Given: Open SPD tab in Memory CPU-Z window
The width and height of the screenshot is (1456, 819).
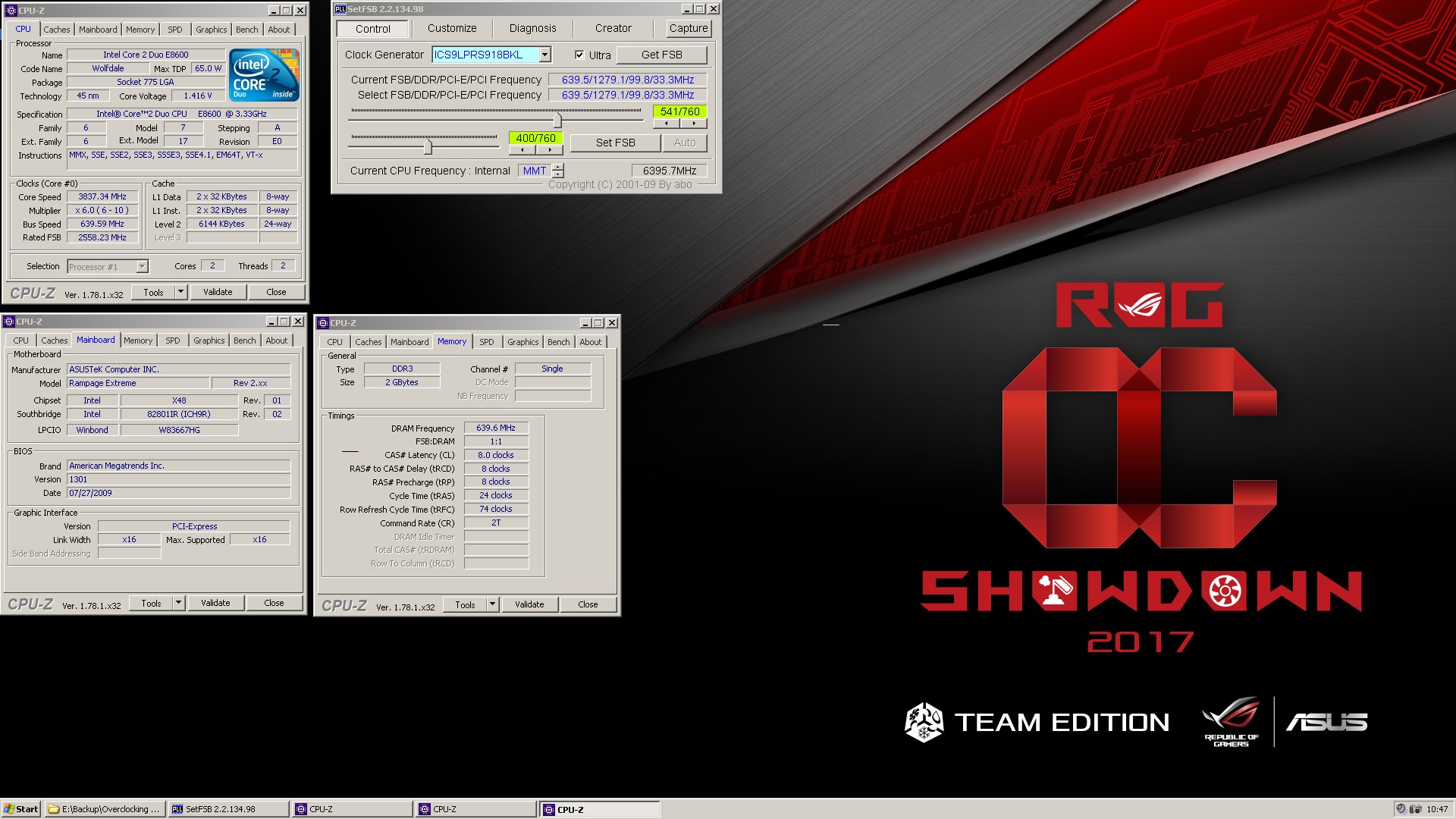Looking at the screenshot, I should tap(487, 342).
